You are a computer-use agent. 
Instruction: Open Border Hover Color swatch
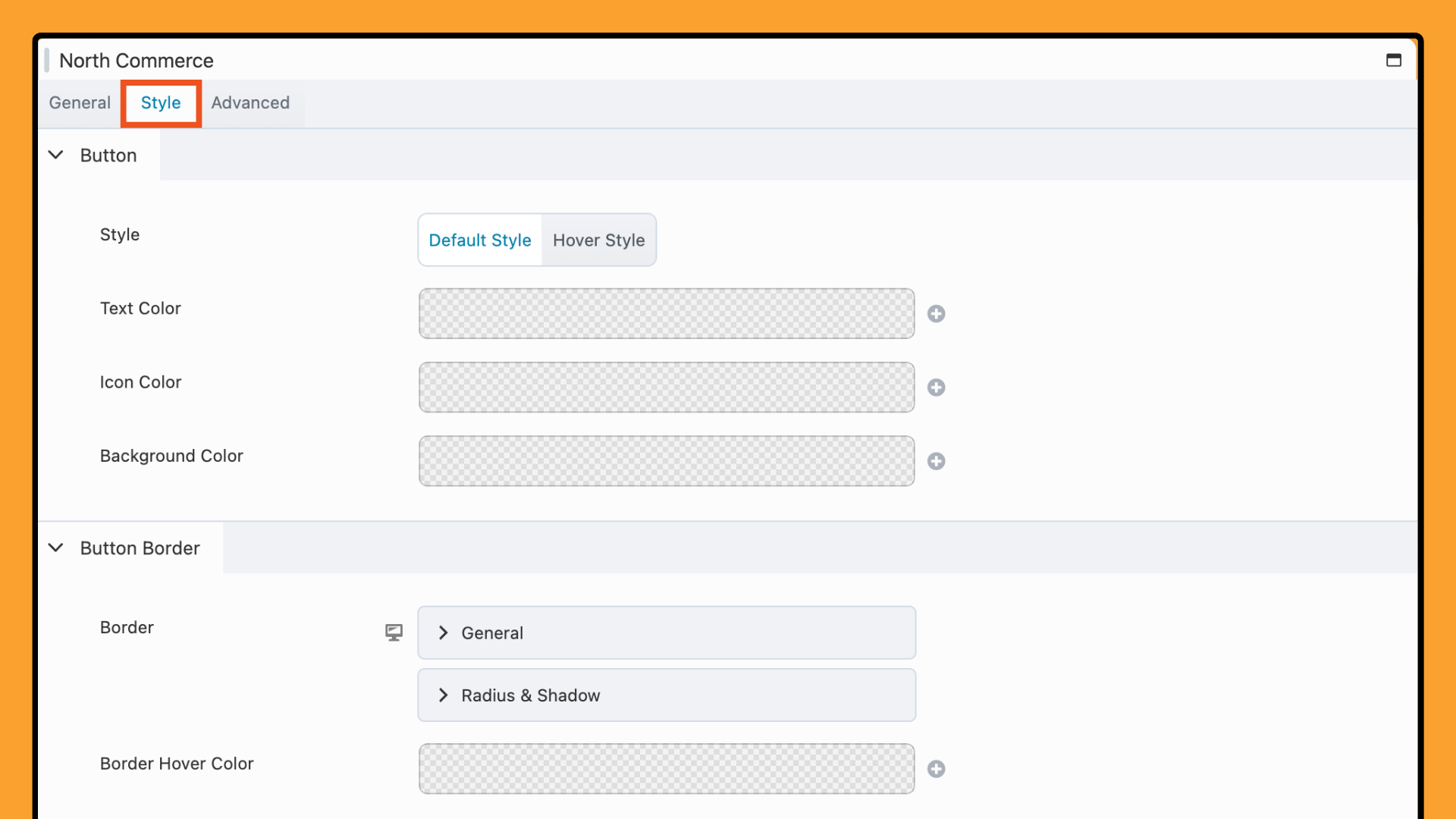[x=666, y=769]
